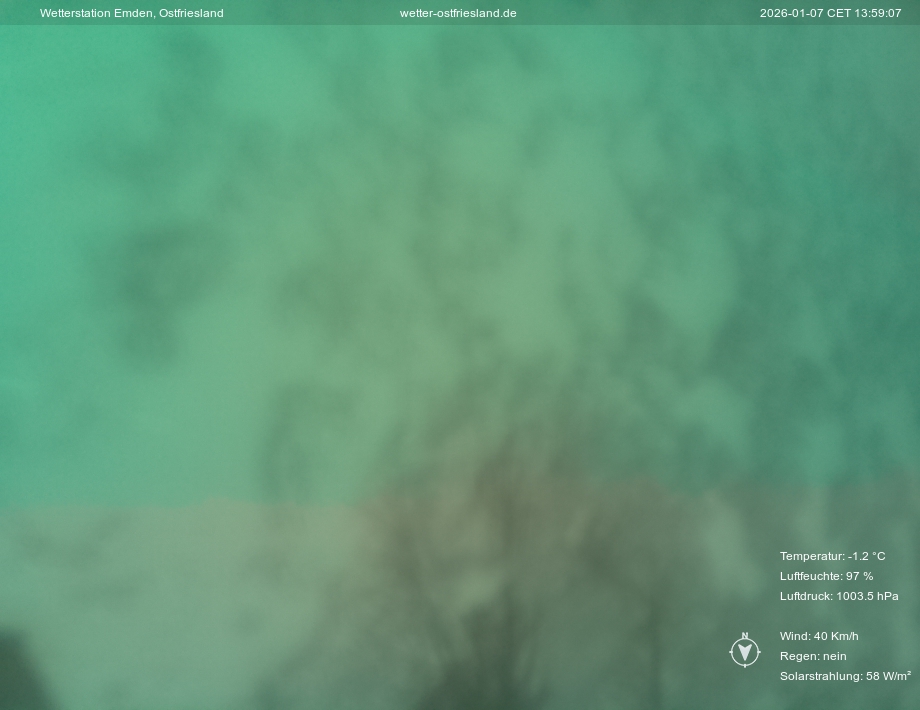920x710 pixels.
Task: Select the Temperatur label
Action: [811, 556]
